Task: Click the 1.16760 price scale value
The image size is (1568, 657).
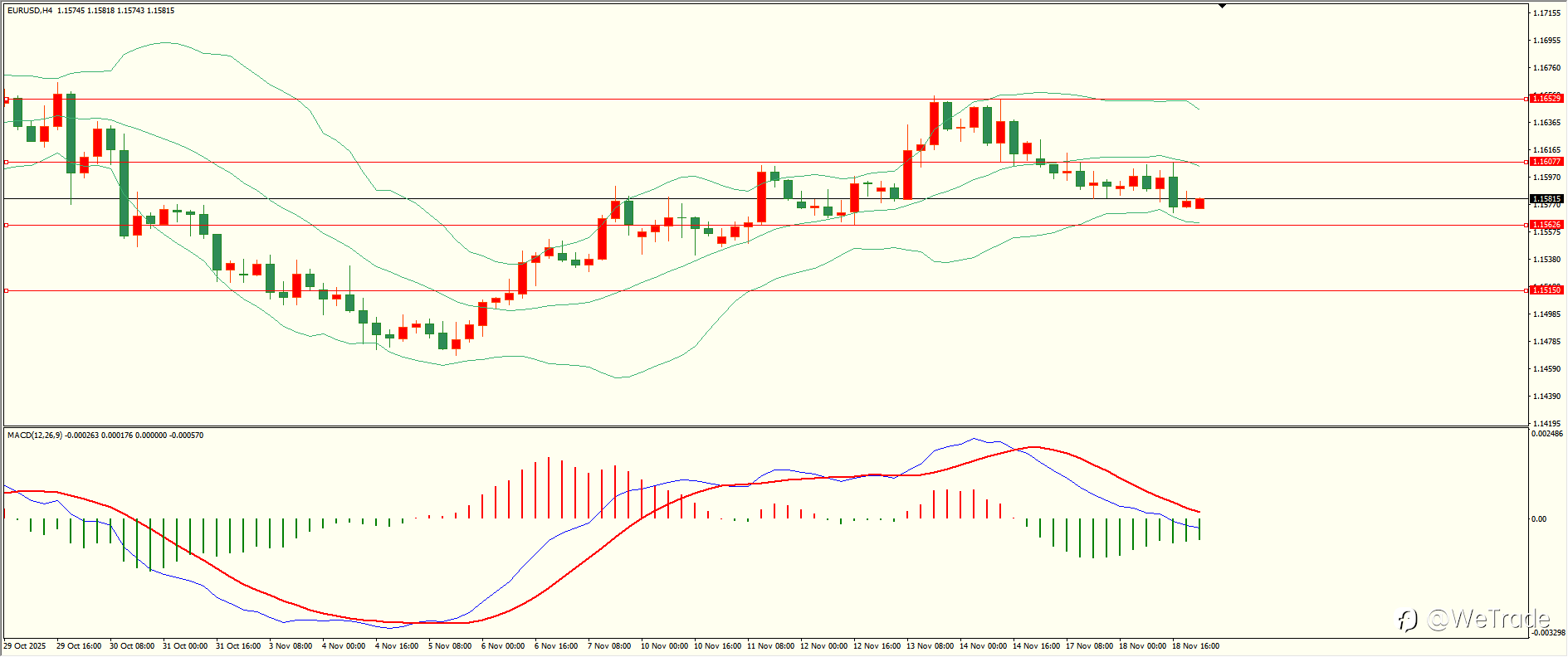Action: point(1546,68)
